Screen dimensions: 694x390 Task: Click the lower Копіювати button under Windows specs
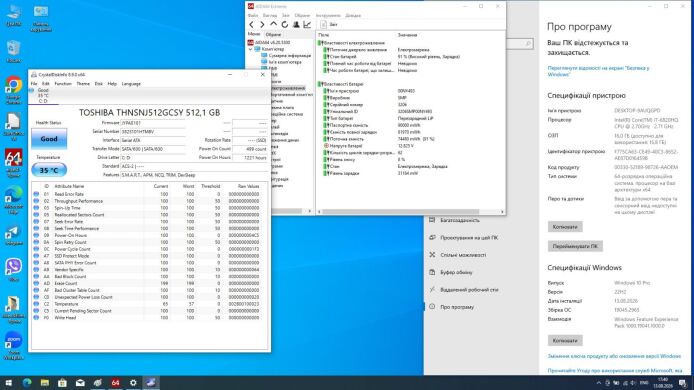click(565, 340)
